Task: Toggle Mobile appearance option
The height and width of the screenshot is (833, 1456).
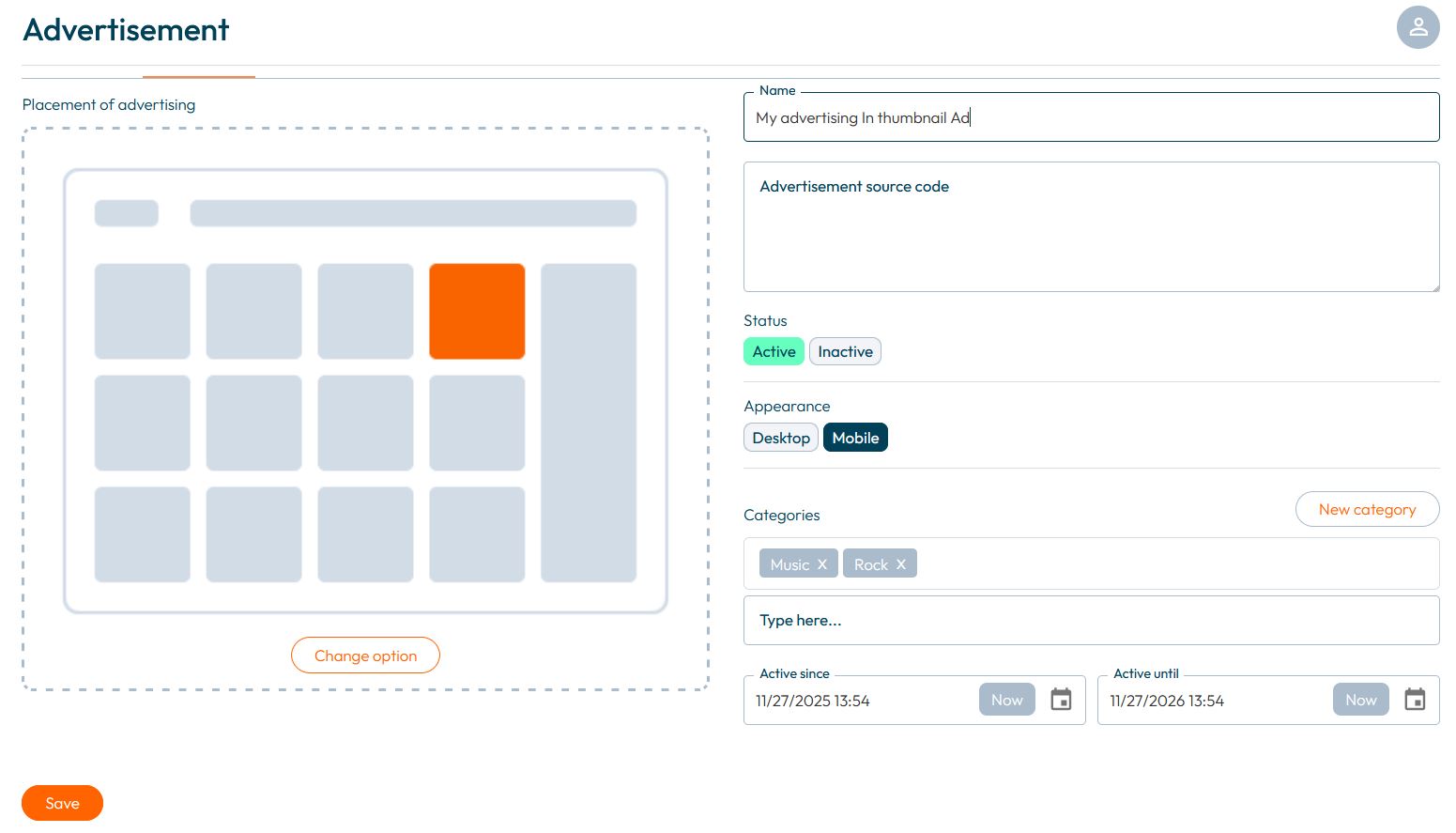Action: click(855, 438)
